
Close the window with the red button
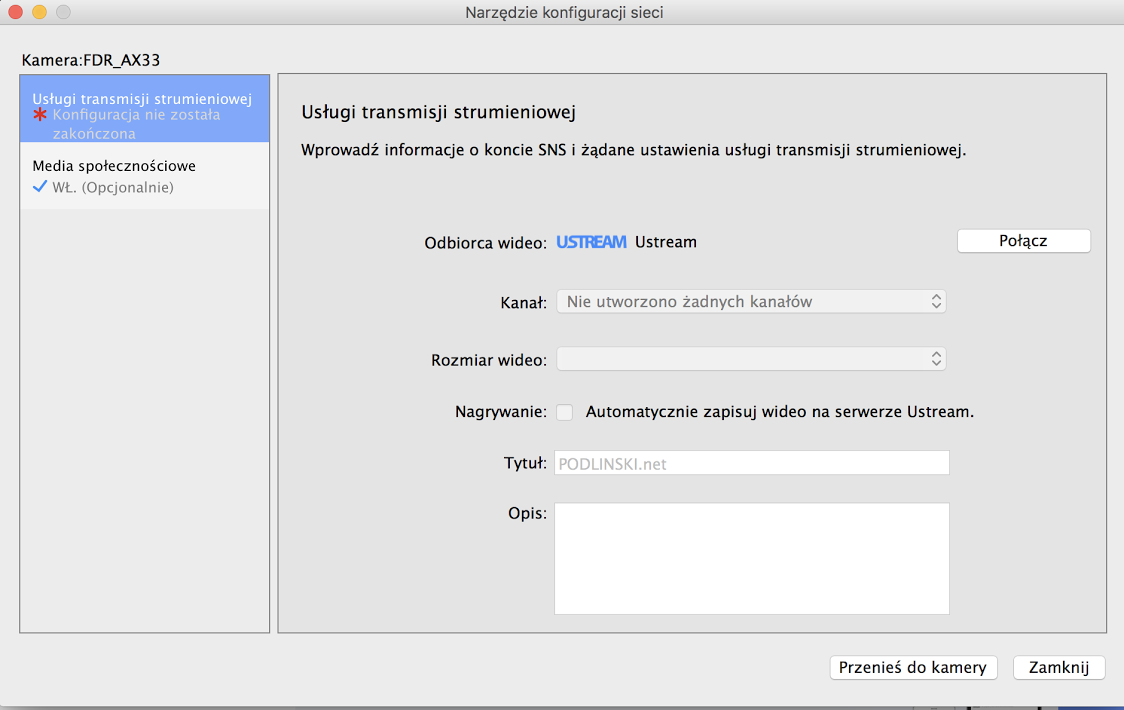pos(17,13)
